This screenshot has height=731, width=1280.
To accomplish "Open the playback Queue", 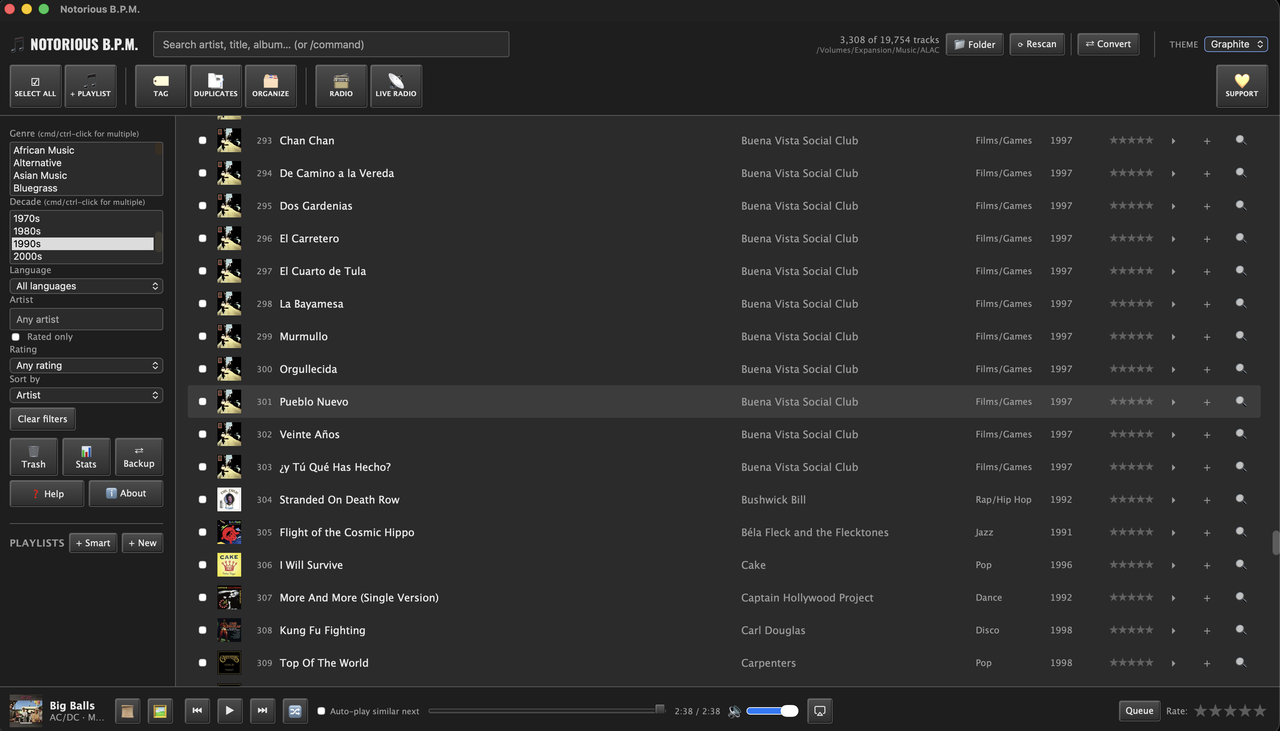I will point(1139,711).
